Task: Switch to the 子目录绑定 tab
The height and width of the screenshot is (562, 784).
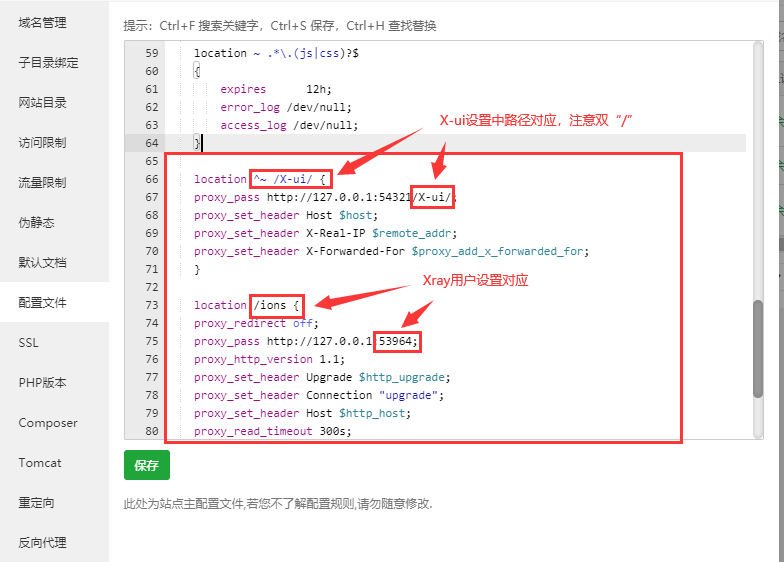Action: point(48,62)
